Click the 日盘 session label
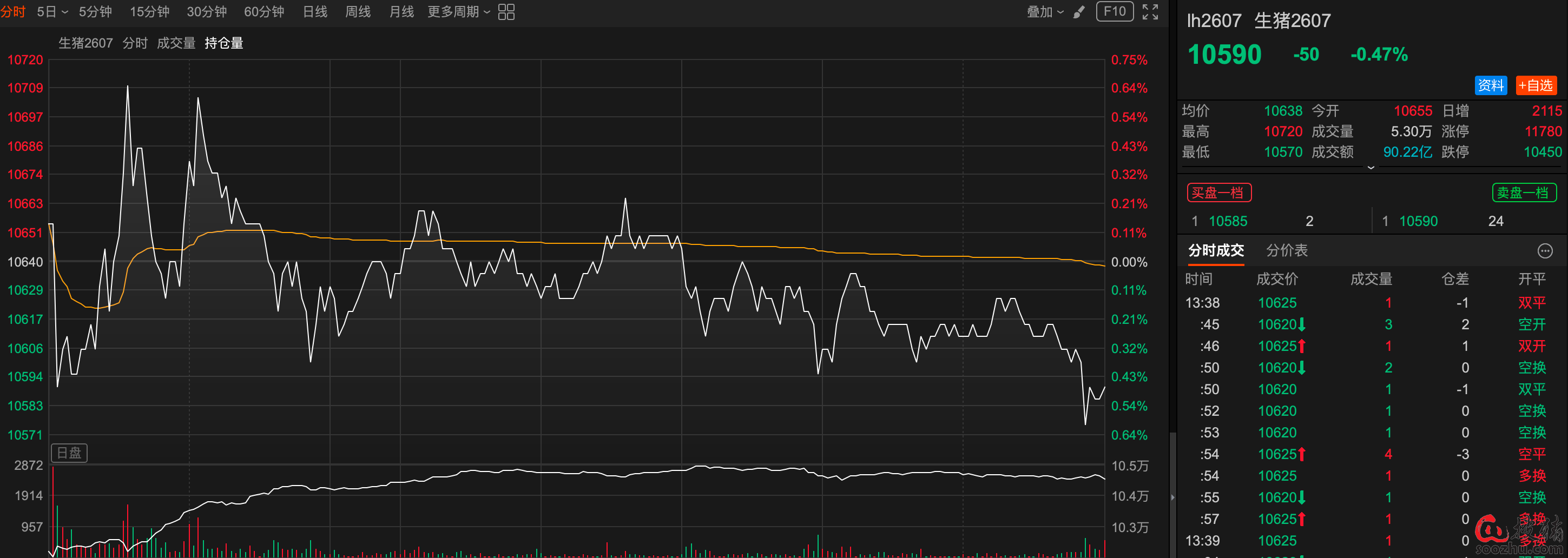1568x558 pixels. click(x=69, y=453)
